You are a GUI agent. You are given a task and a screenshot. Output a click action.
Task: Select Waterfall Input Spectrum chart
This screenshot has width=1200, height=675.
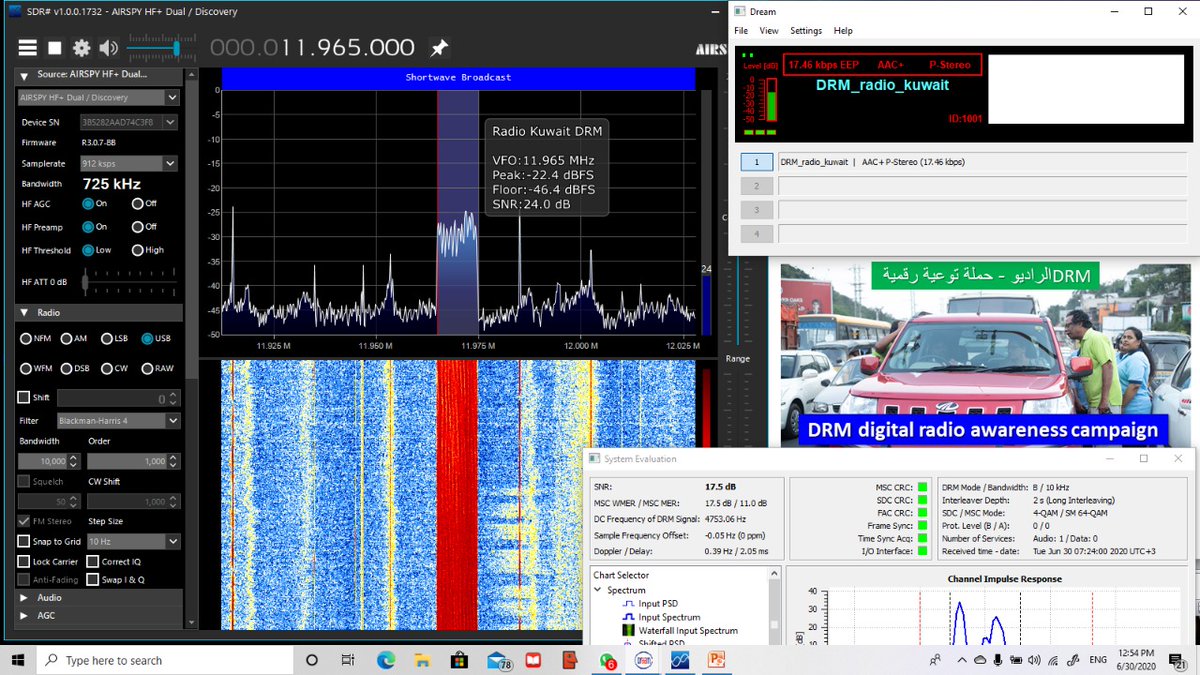click(688, 631)
